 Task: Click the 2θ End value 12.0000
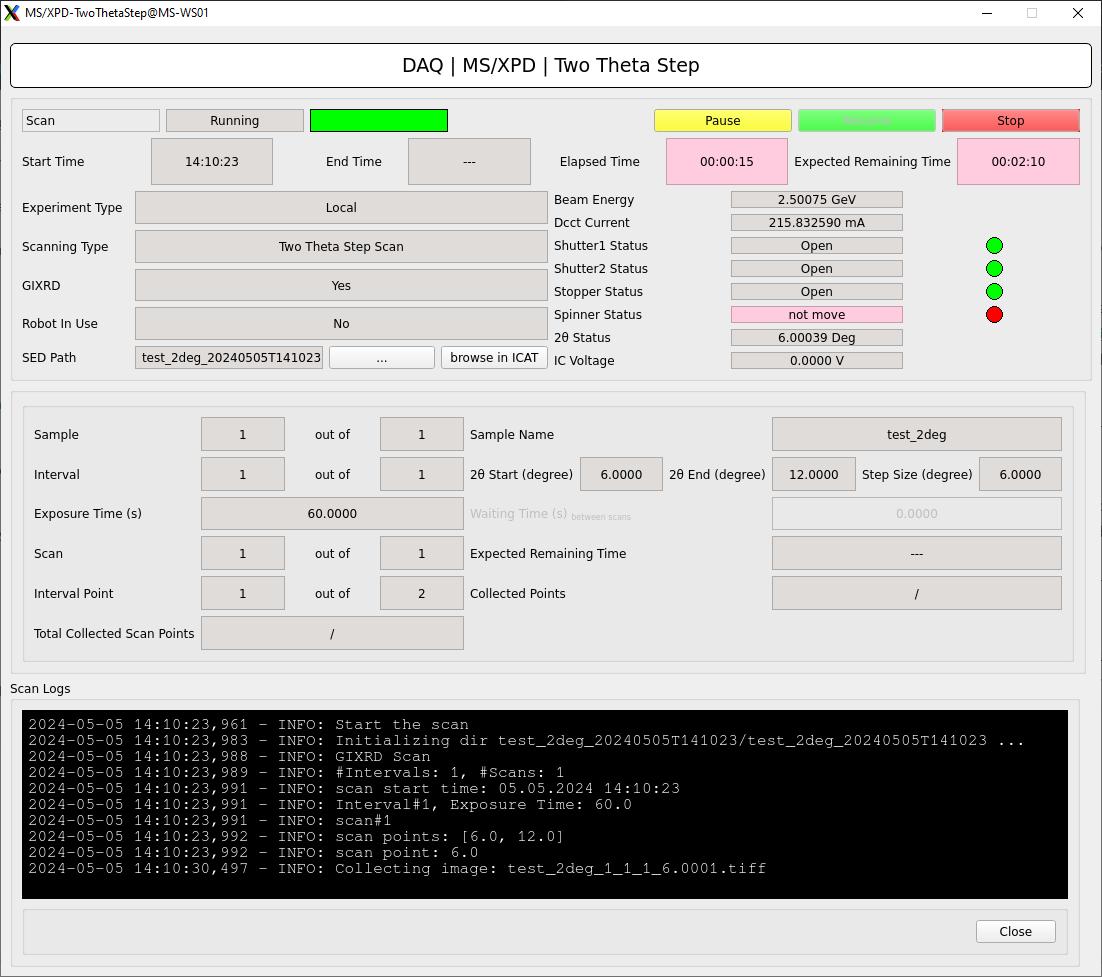814,474
